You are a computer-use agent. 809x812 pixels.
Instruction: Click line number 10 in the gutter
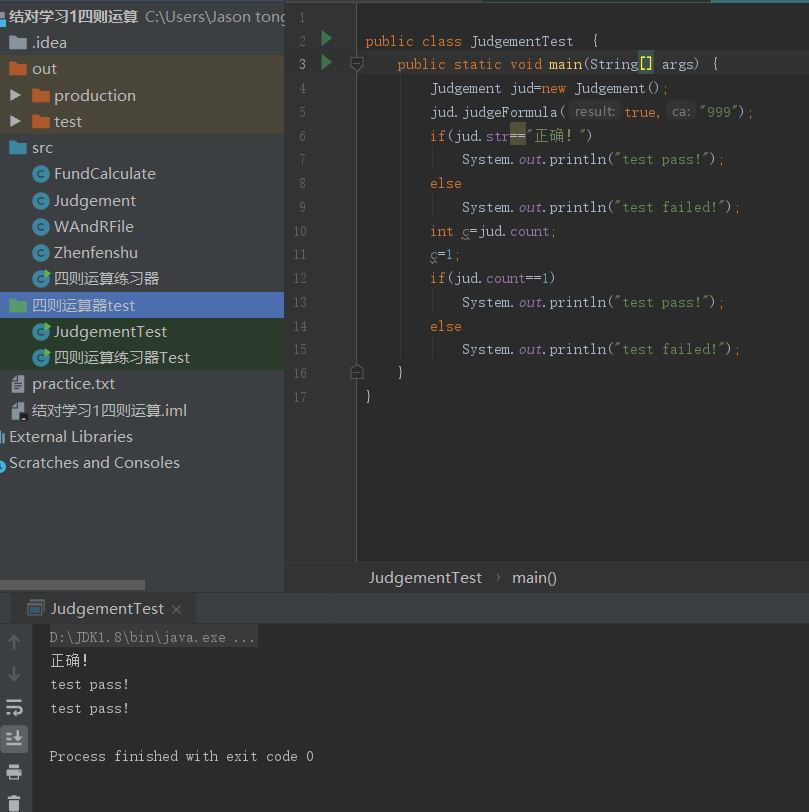tap(300, 231)
